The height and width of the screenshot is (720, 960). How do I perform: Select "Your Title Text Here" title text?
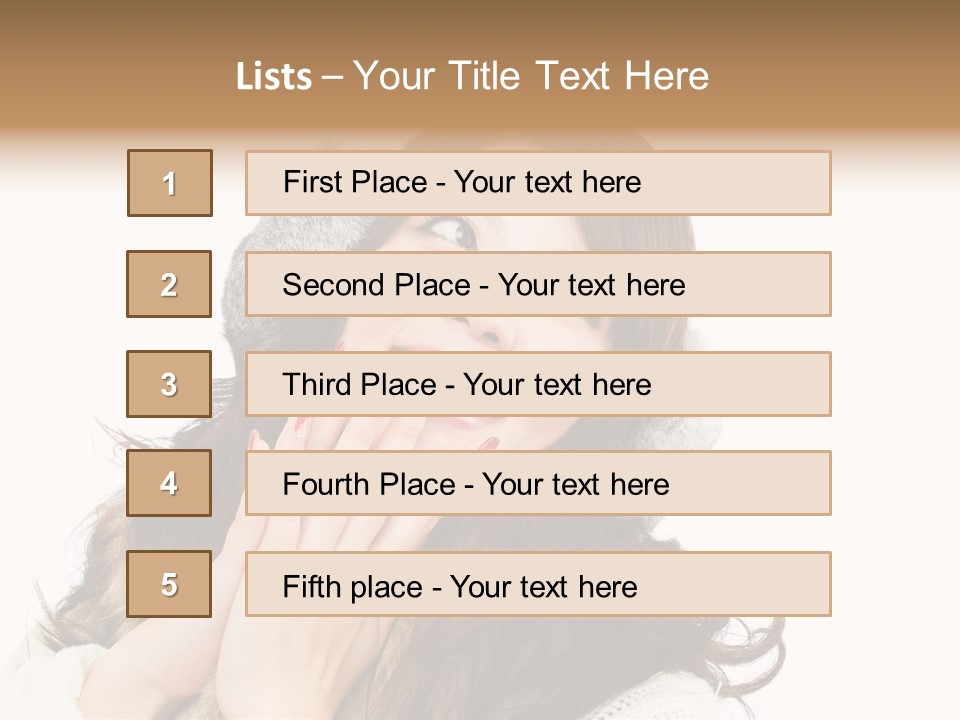coord(531,76)
